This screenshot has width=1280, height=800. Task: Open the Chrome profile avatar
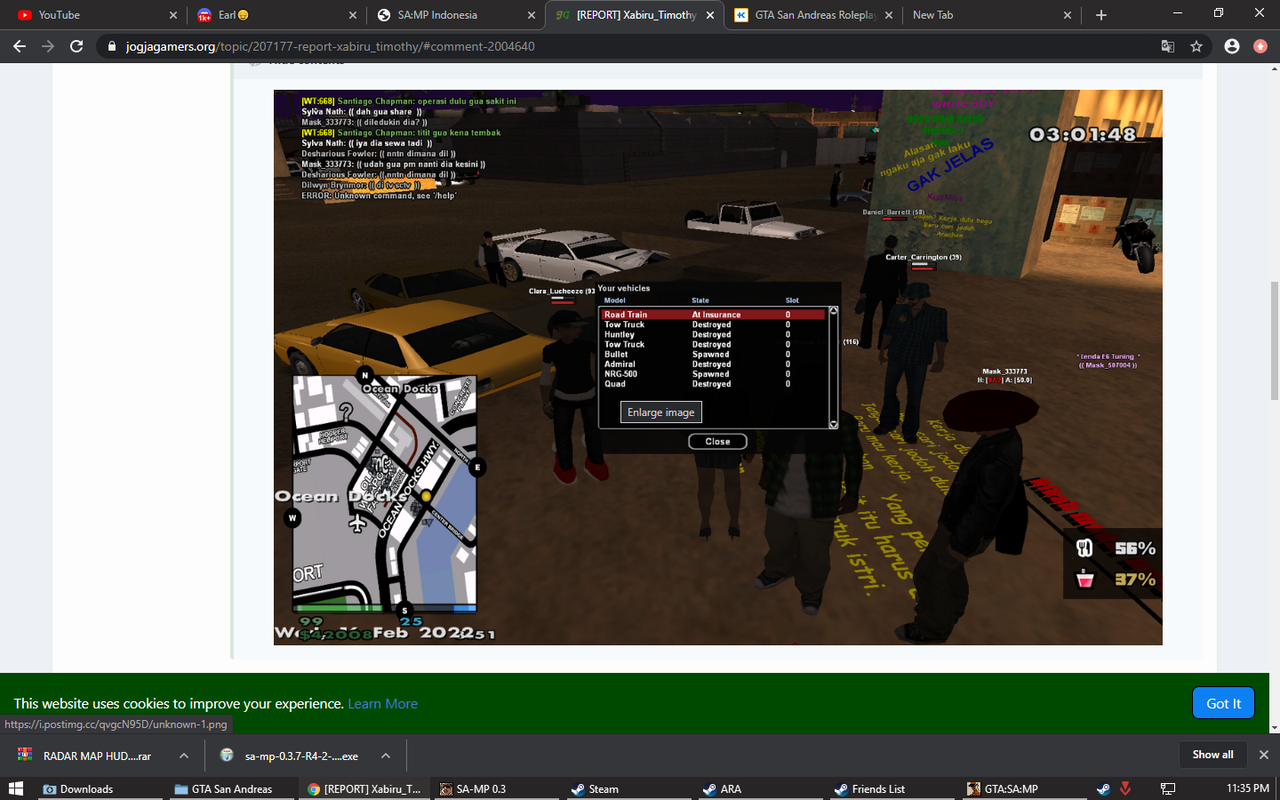(1232, 46)
